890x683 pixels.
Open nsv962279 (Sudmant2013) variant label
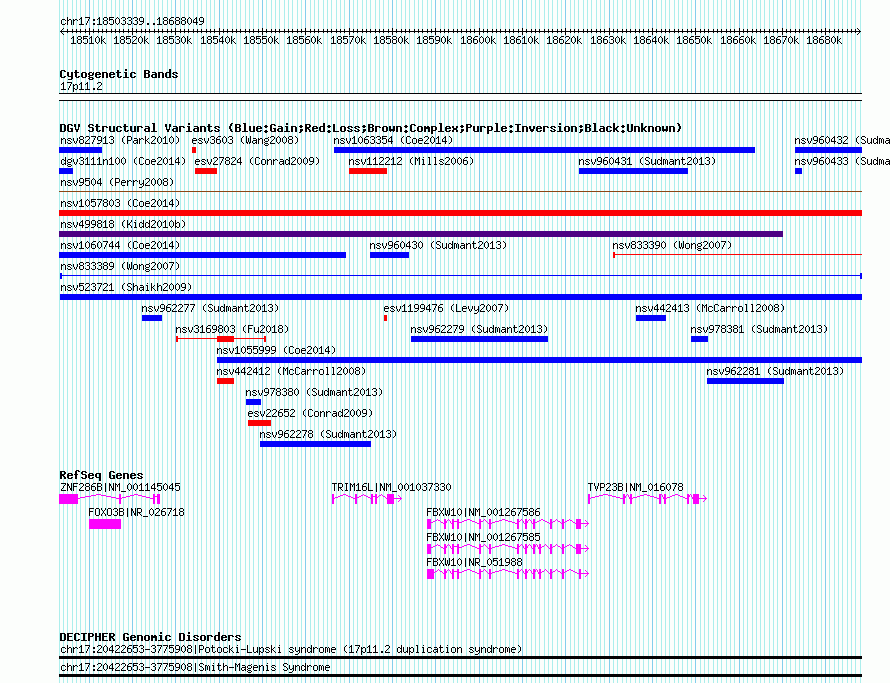click(479, 329)
